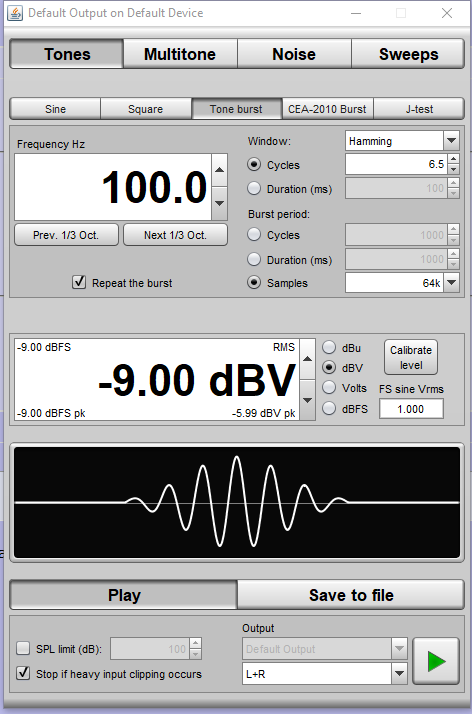Screen dimensions: 472x714
Task: Select the J-test signal type
Action: 419,109
